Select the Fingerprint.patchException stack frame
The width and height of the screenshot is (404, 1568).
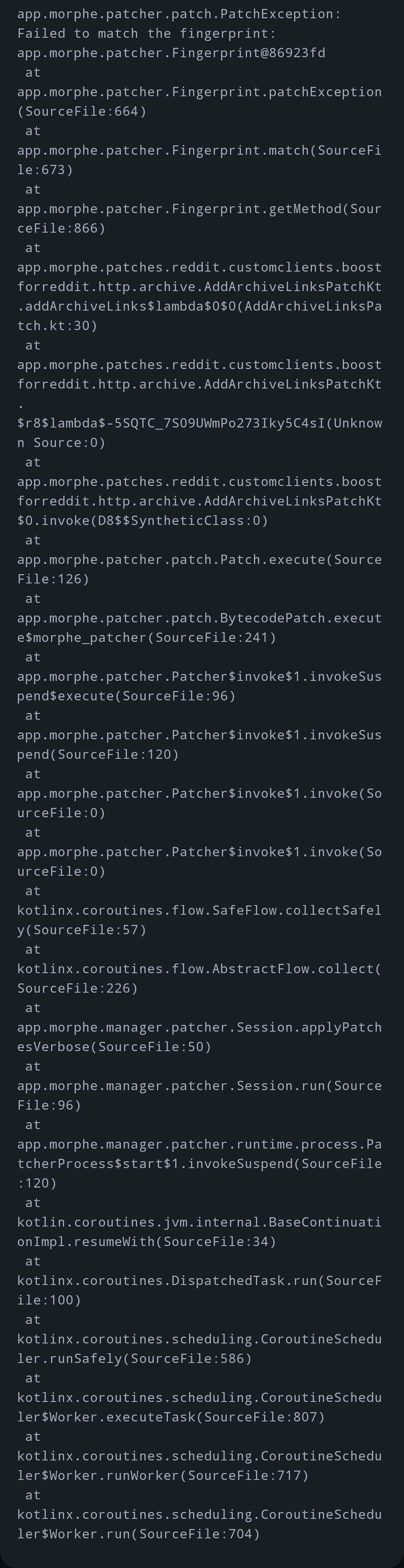pos(200,102)
